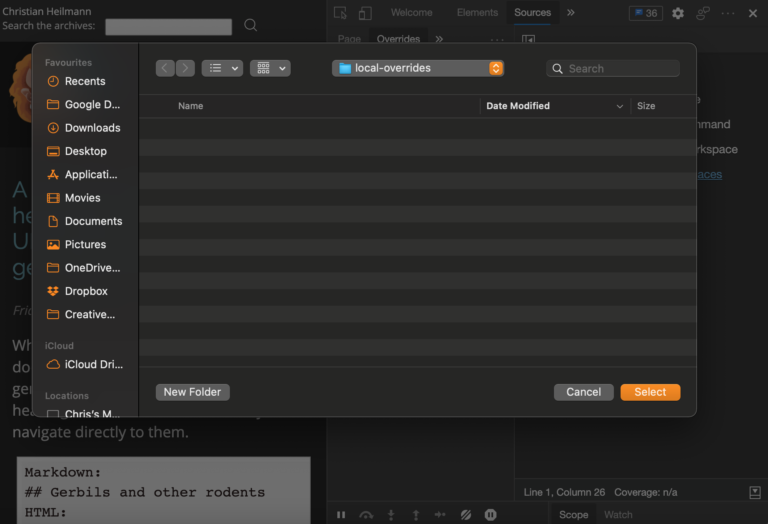This screenshot has width=768, height=524.
Task: Pause script execution in debugger
Action: click(x=341, y=515)
